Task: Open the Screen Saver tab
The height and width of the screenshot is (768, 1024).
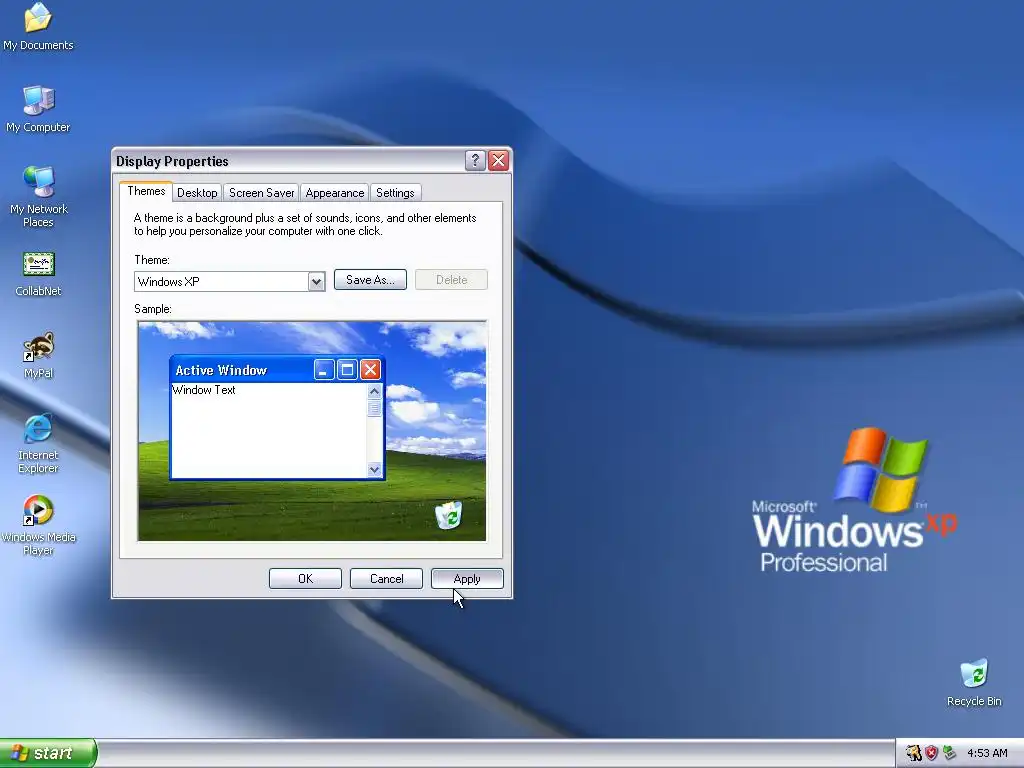Action: tap(261, 193)
